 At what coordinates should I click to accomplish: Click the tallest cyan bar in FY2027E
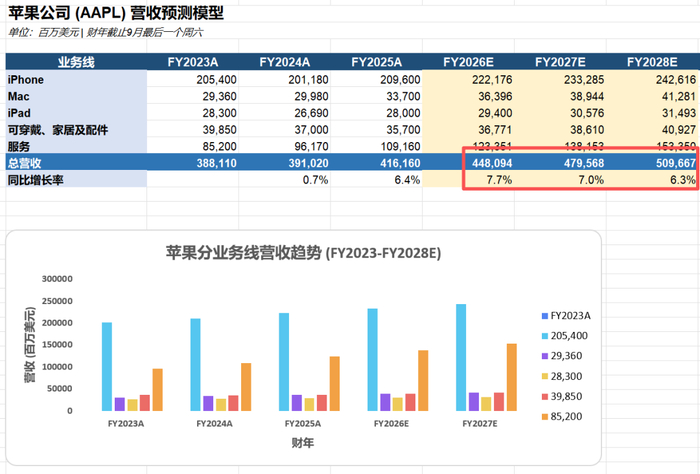pyautogui.click(x=461, y=358)
